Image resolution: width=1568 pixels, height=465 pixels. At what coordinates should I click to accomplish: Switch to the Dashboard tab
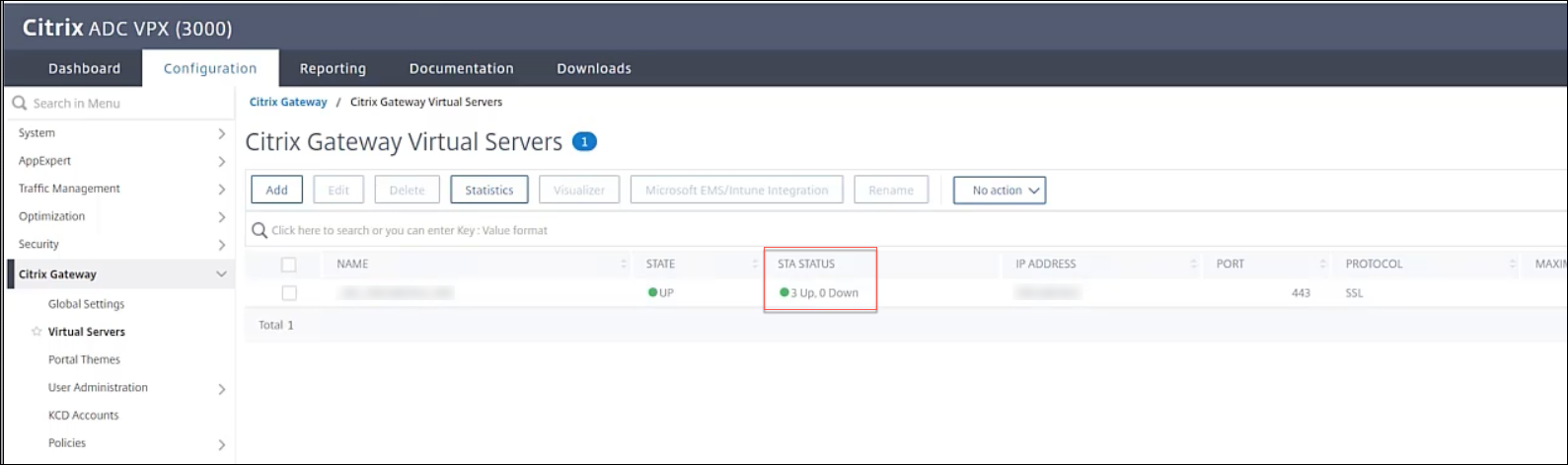[x=84, y=68]
